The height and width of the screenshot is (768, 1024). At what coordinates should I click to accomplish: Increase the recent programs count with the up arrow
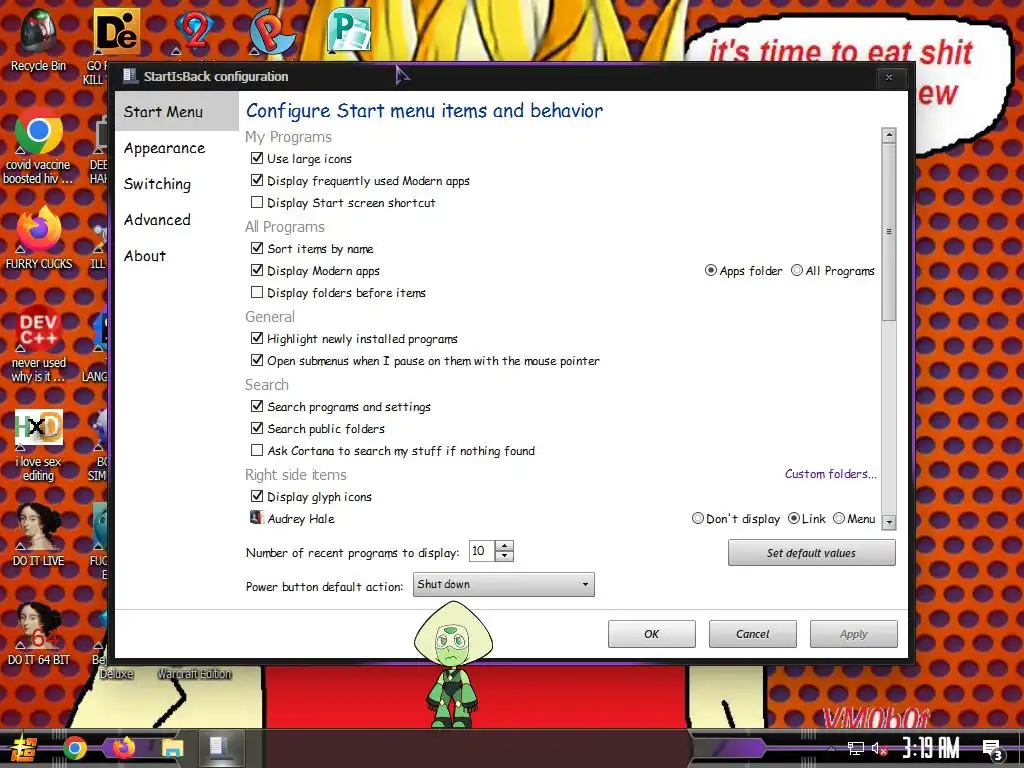504,546
